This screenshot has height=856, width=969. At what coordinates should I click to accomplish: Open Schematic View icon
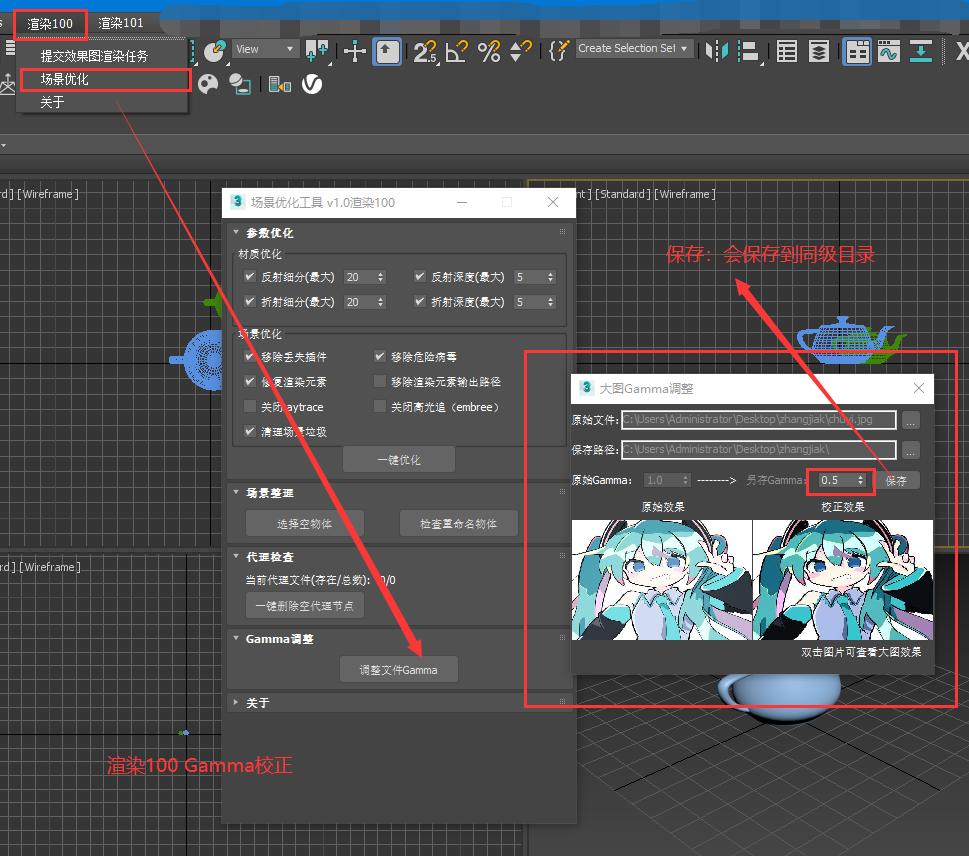point(920,51)
